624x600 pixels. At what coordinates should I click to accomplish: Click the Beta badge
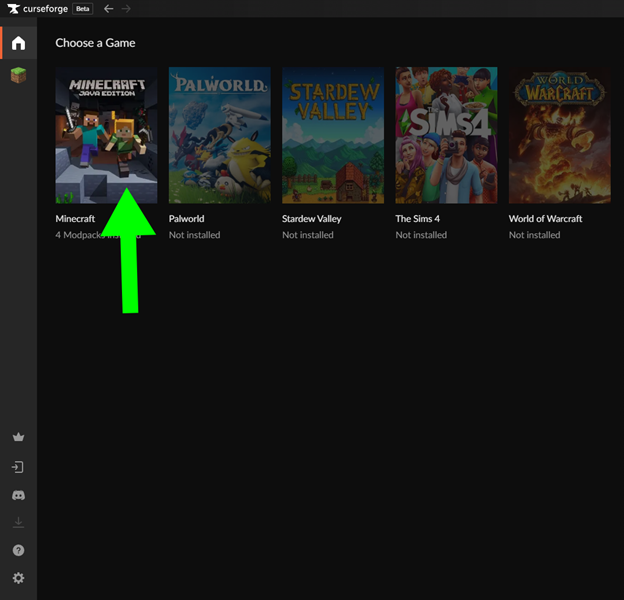[83, 9]
